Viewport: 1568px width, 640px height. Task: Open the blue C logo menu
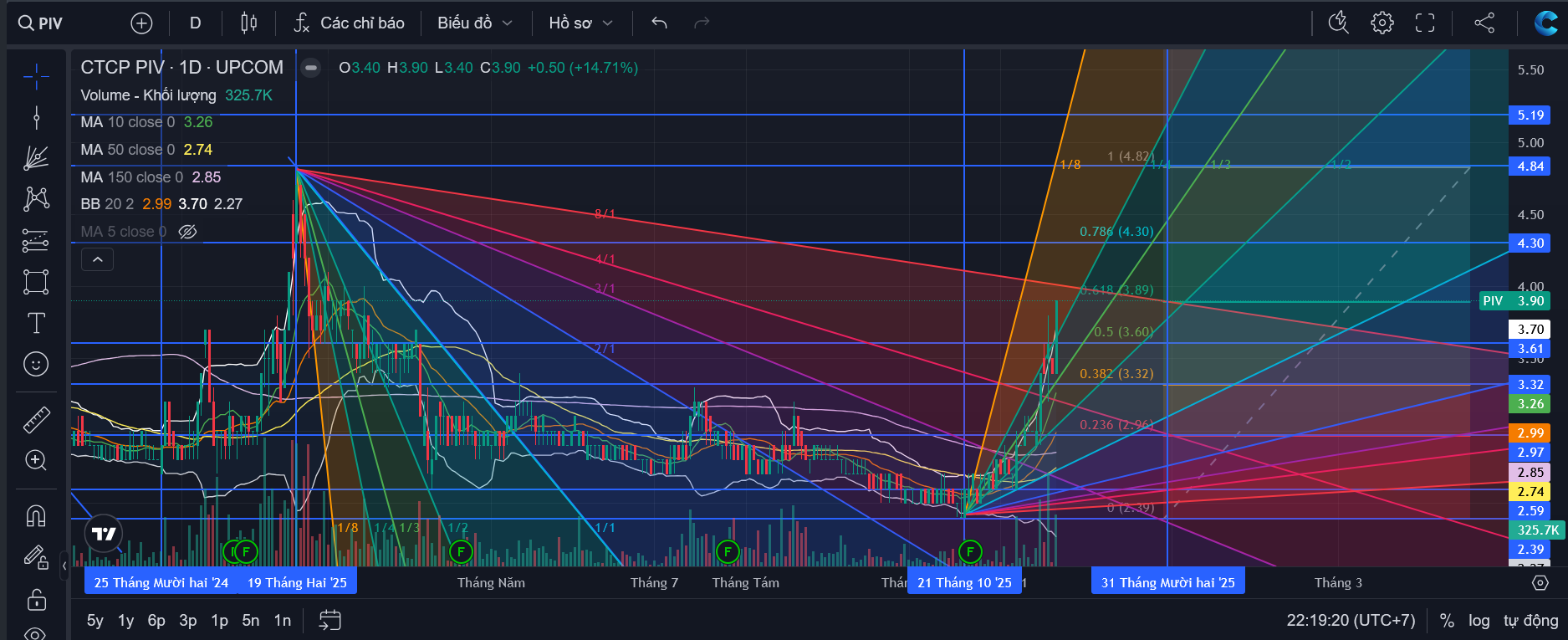point(1545,23)
